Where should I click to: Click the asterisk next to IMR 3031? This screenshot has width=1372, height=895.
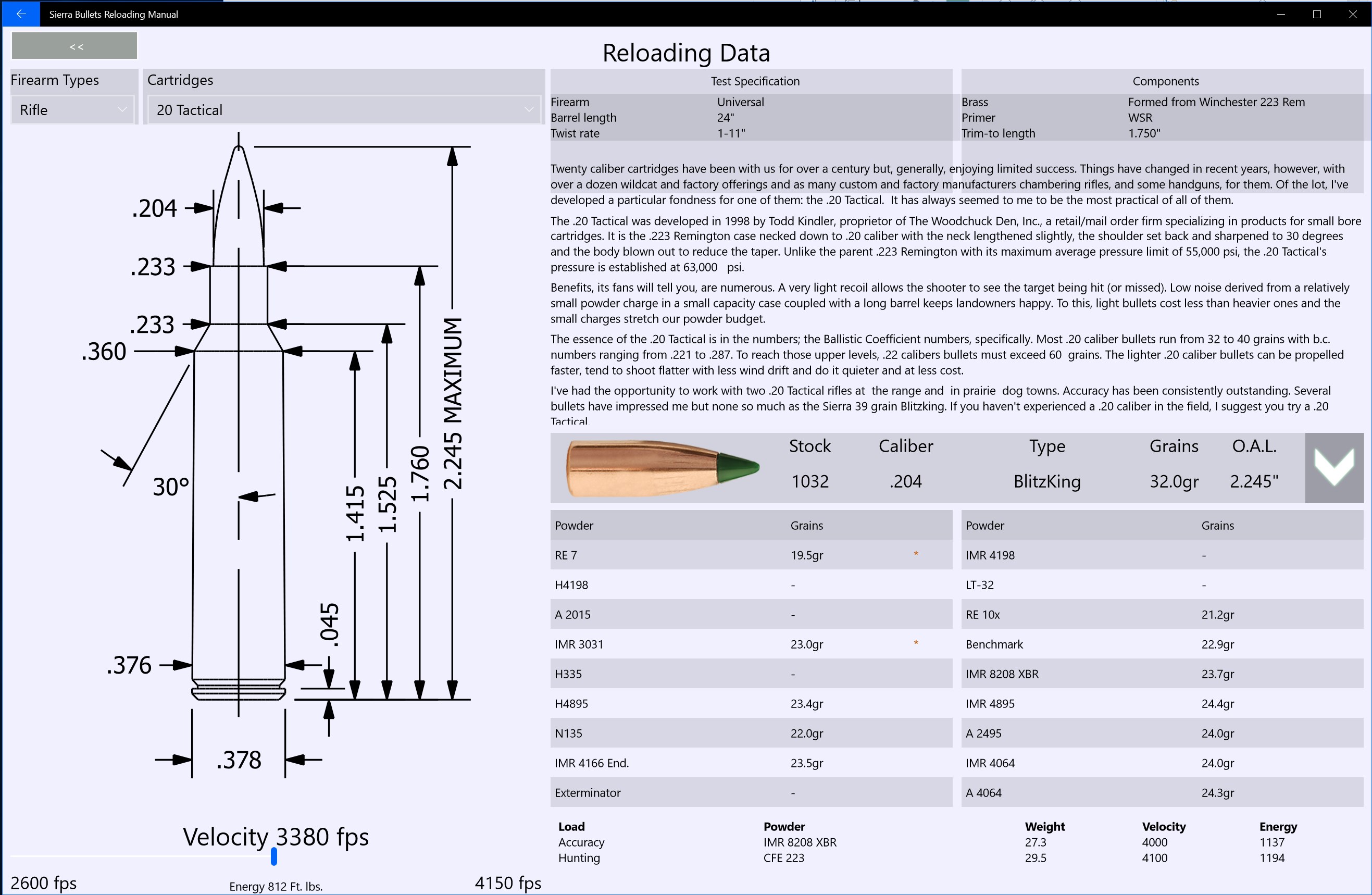click(x=916, y=643)
